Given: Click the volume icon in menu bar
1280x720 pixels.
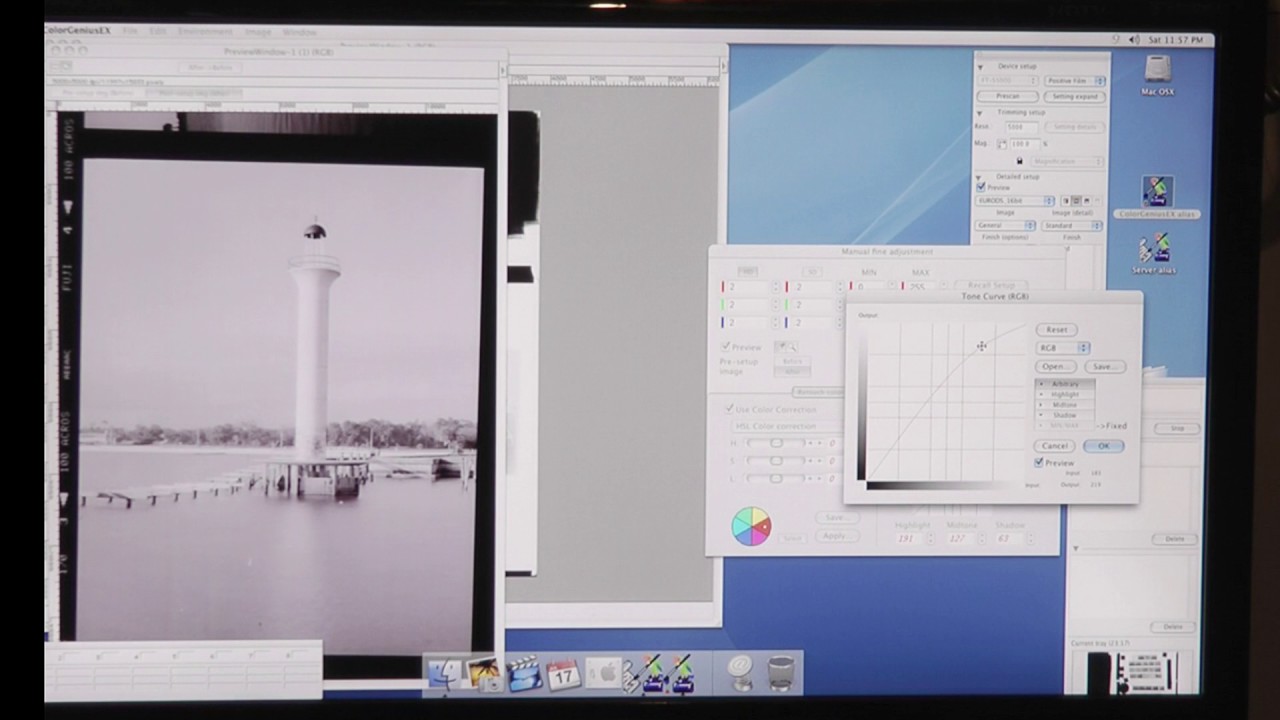Looking at the screenshot, I should [x=1135, y=40].
